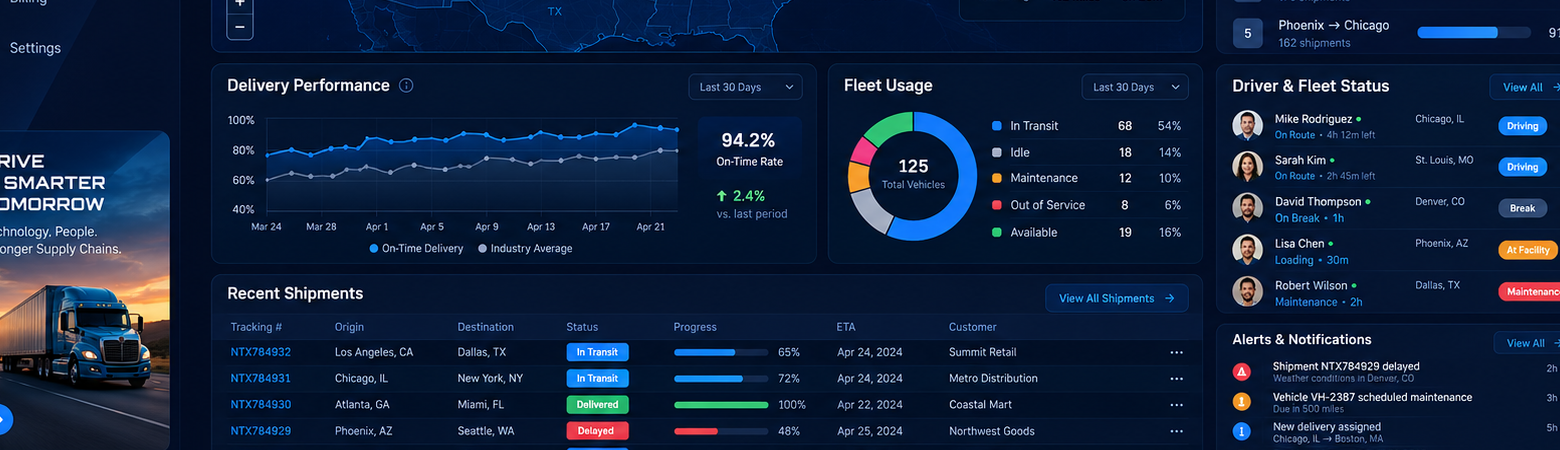Image resolution: width=1560 pixels, height=450 pixels.
Task: Click the rank 5 badge for Phoenix route
Action: [x=1247, y=33]
